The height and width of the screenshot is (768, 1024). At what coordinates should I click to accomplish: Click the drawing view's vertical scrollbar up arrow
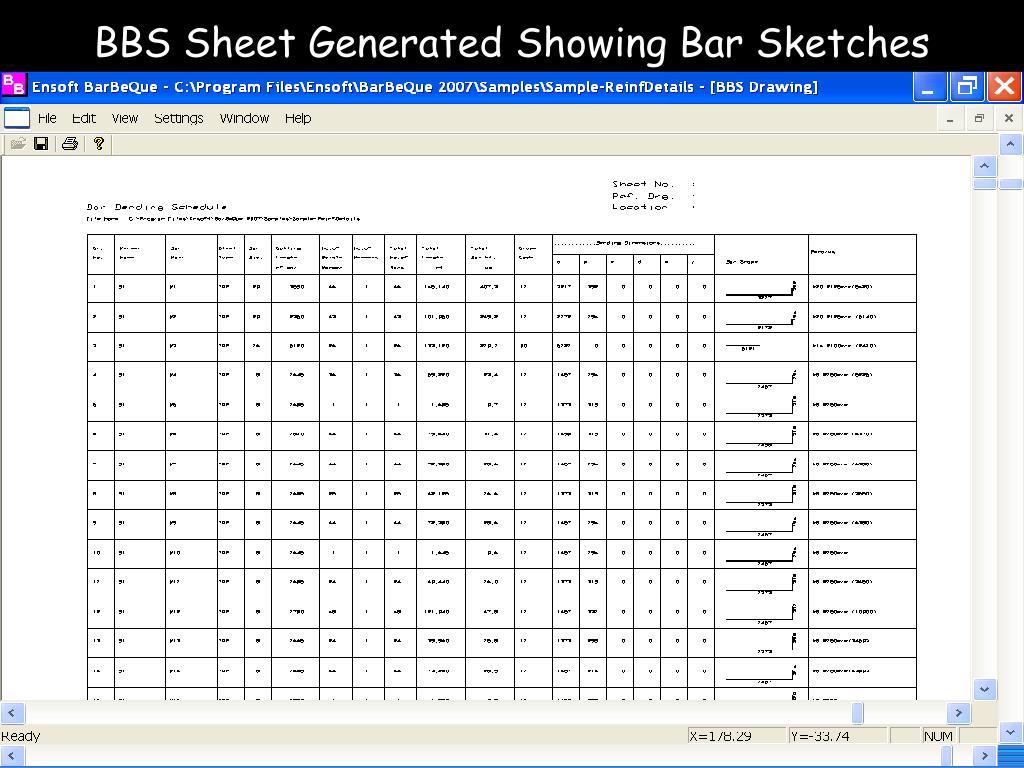984,167
